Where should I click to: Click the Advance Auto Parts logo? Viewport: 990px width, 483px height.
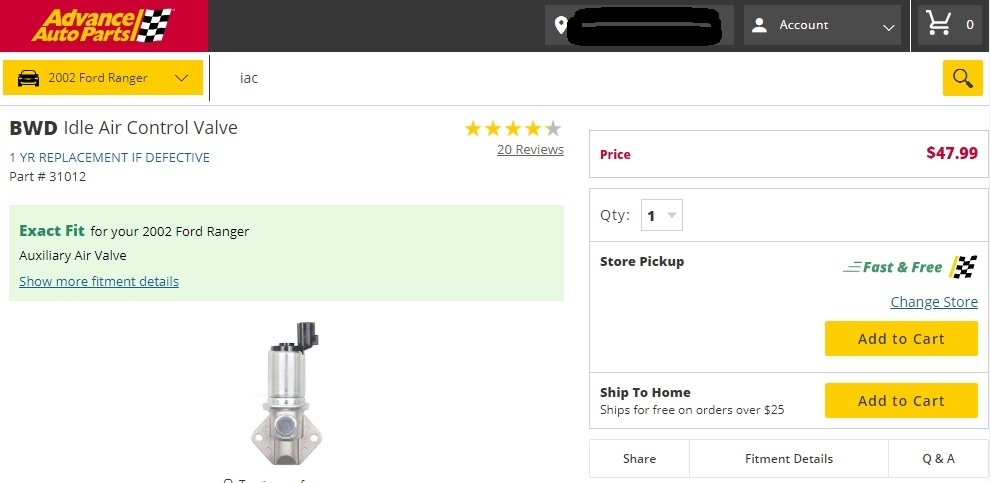[x=103, y=25]
